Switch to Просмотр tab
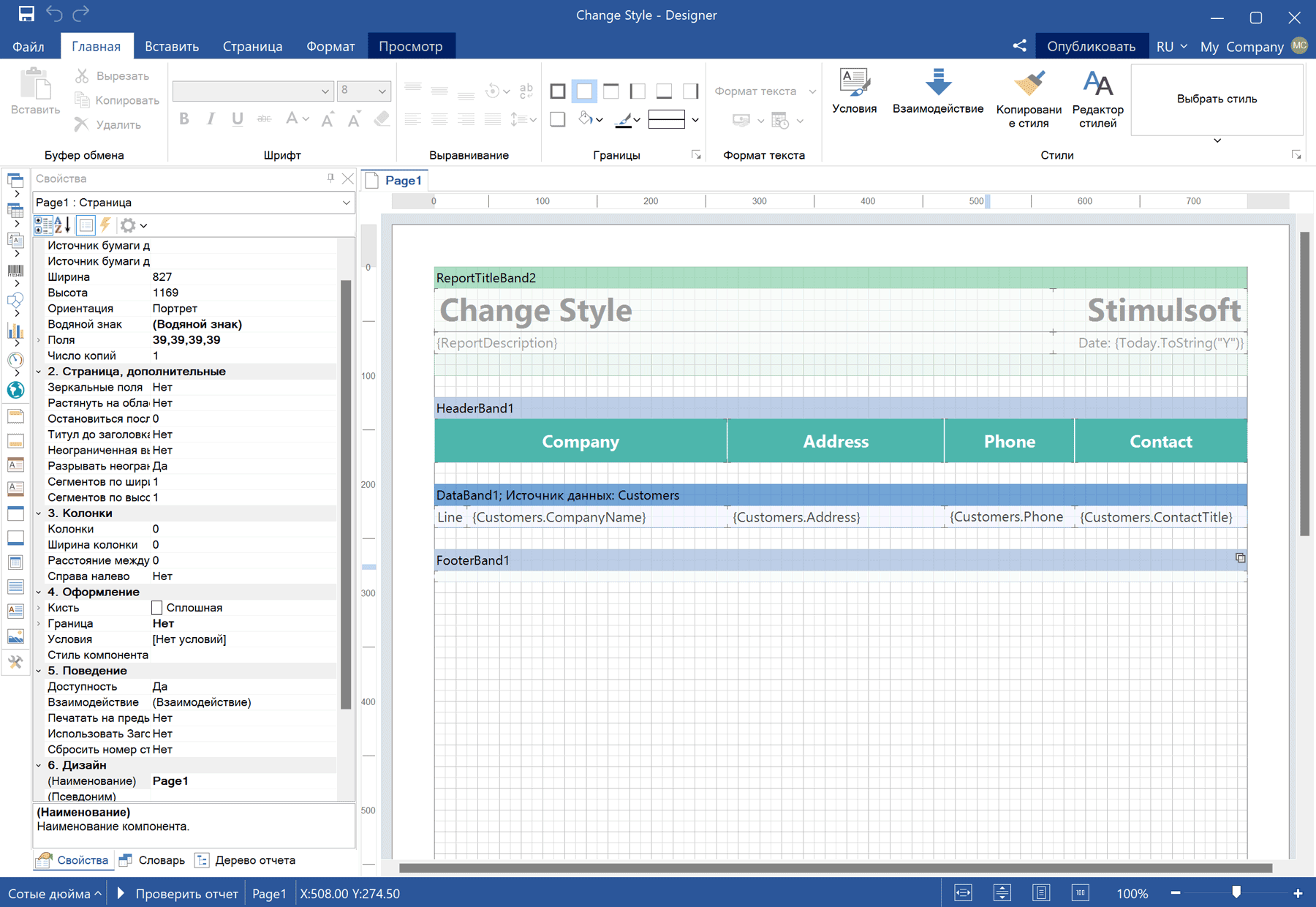The width and height of the screenshot is (1316, 907). (x=411, y=46)
